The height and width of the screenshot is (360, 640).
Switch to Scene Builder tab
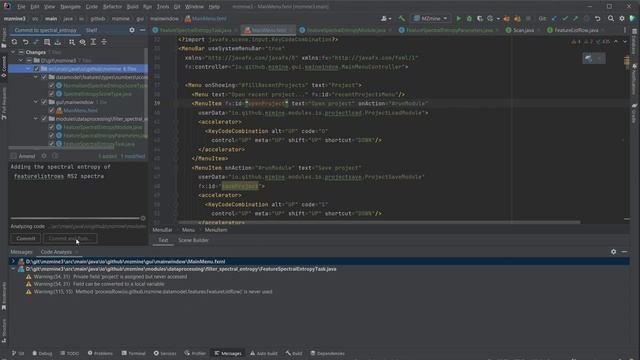[x=193, y=240]
